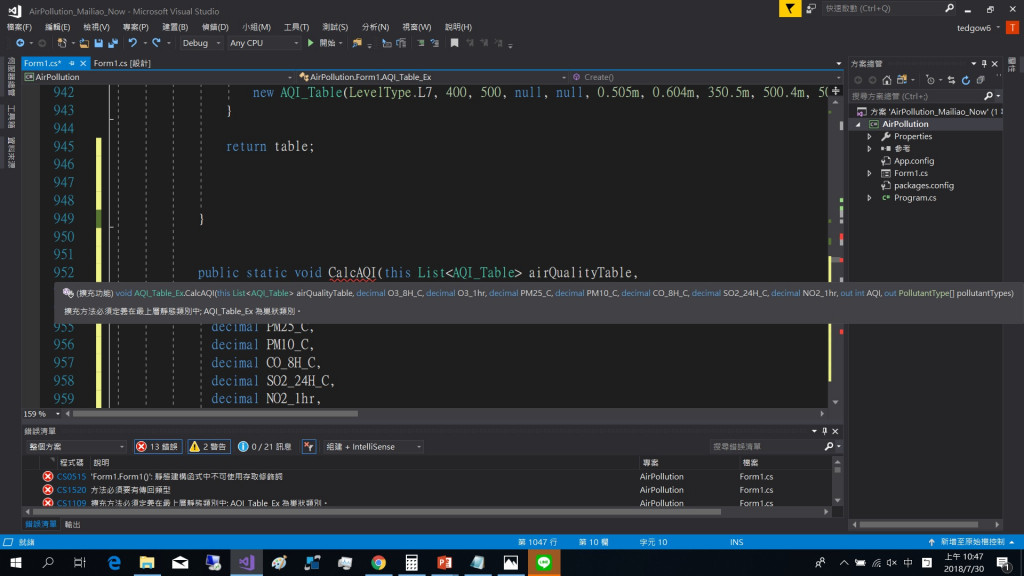Open the 檔案(F) File menu
1024x576 pixels.
coord(19,27)
